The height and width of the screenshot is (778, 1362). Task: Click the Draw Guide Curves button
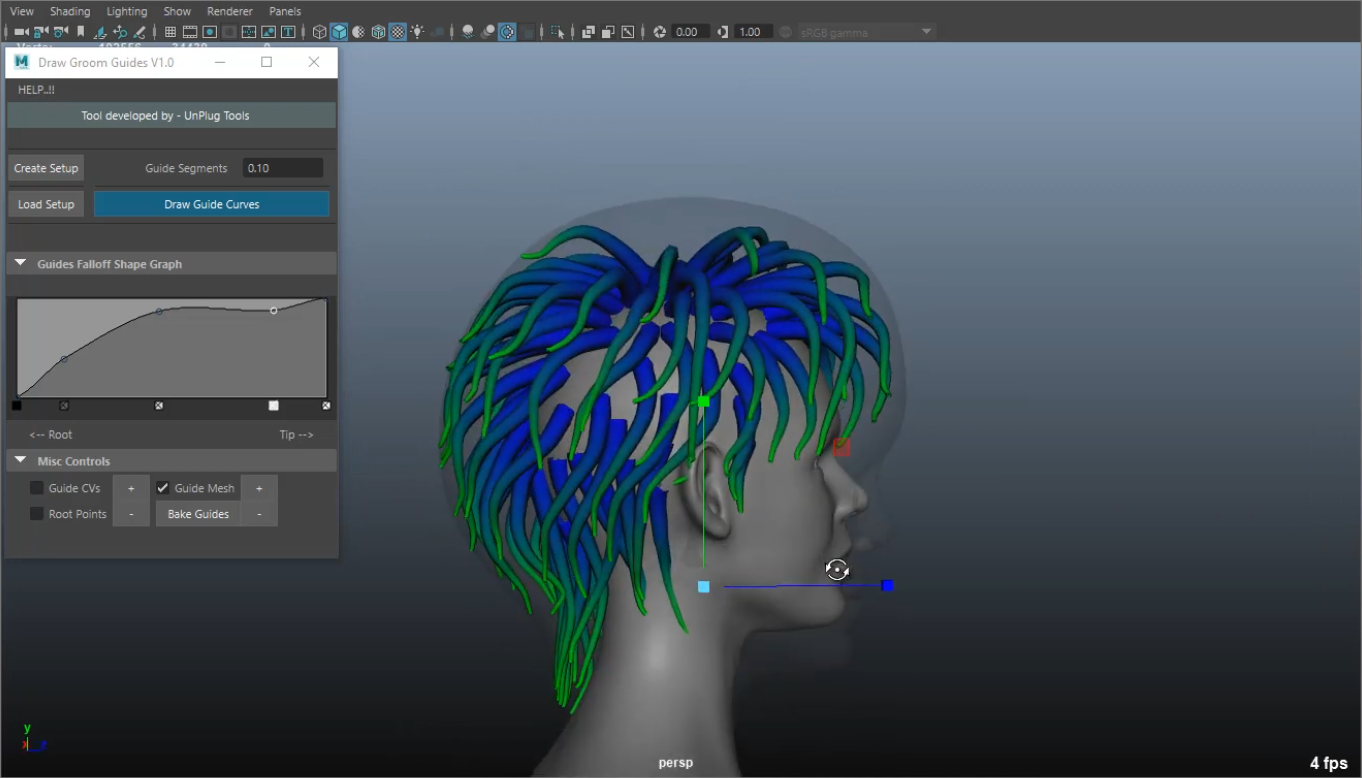(x=211, y=204)
